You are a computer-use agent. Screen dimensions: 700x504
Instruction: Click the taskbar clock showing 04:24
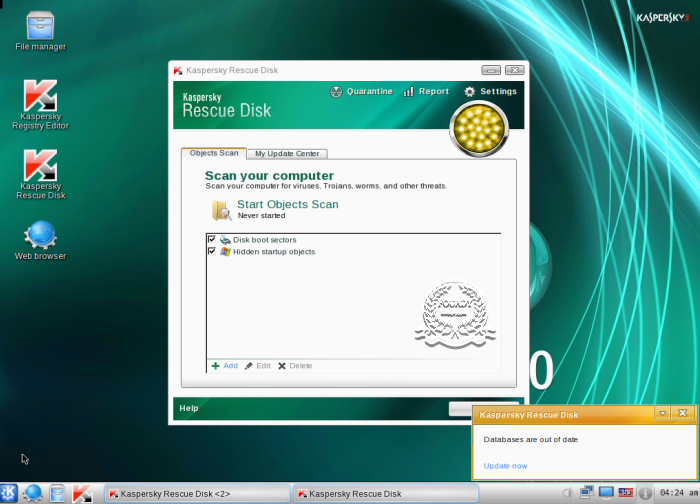point(679,493)
